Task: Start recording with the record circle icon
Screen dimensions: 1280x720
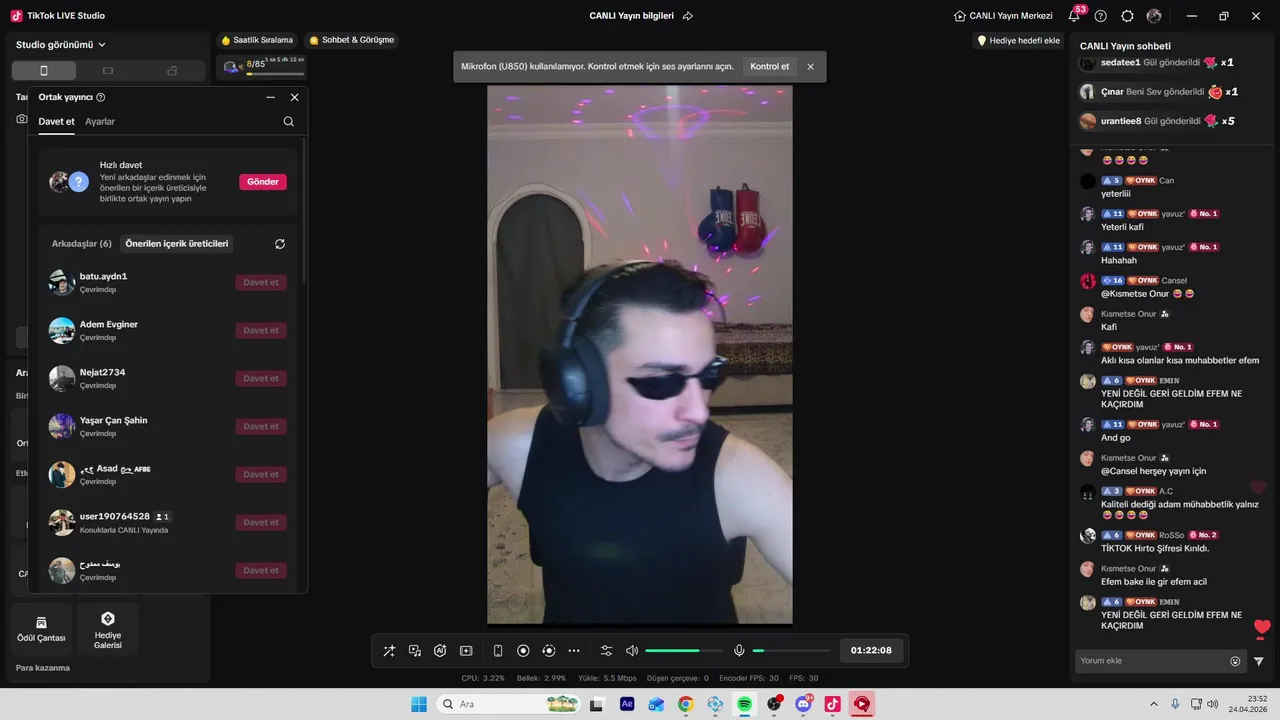Action: tap(523, 651)
